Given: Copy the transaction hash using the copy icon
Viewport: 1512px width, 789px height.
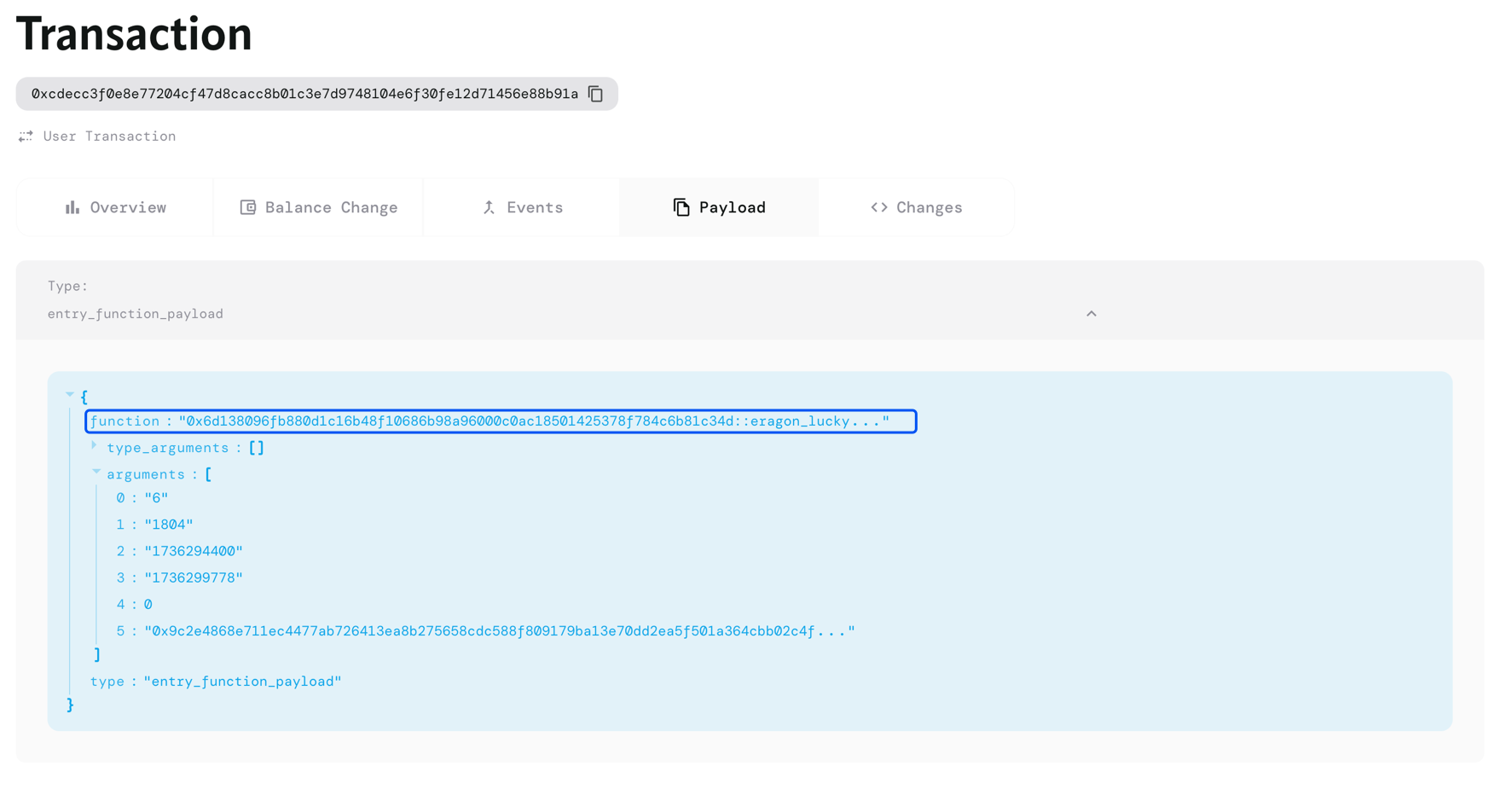Looking at the screenshot, I should tap(594, 94).
